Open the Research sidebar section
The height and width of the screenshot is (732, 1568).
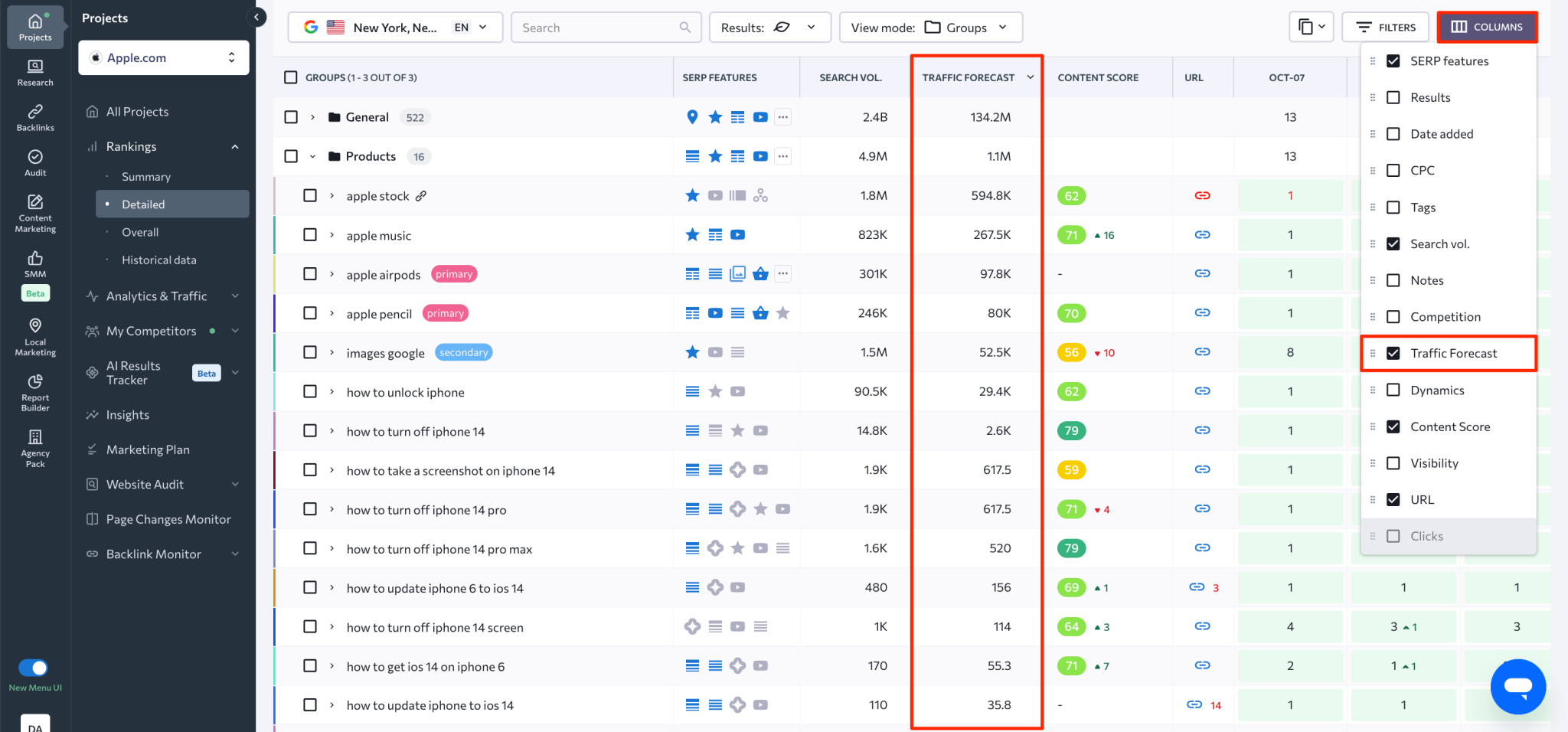(35, 73)
